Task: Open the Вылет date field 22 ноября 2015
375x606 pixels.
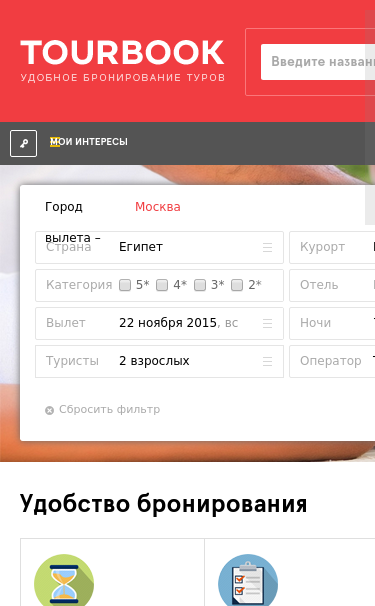Action: pyautogui.click(x=159, y=323)
